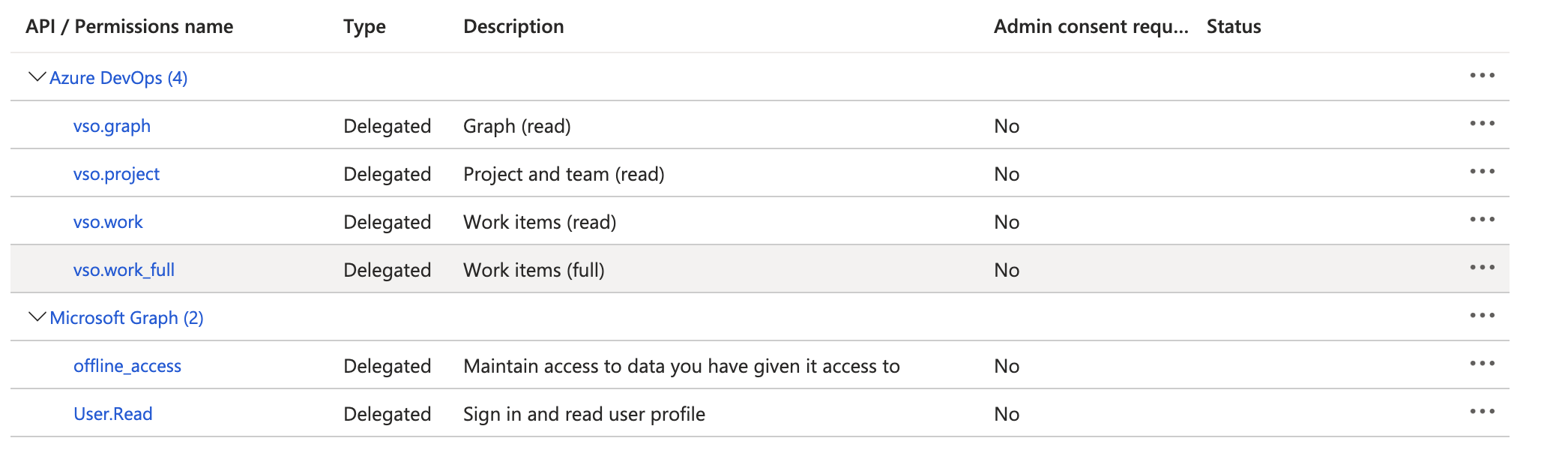The image size is (1568, 462).
Task: Open ellipsis menu for vso.project row
Action: point(1482,172)
